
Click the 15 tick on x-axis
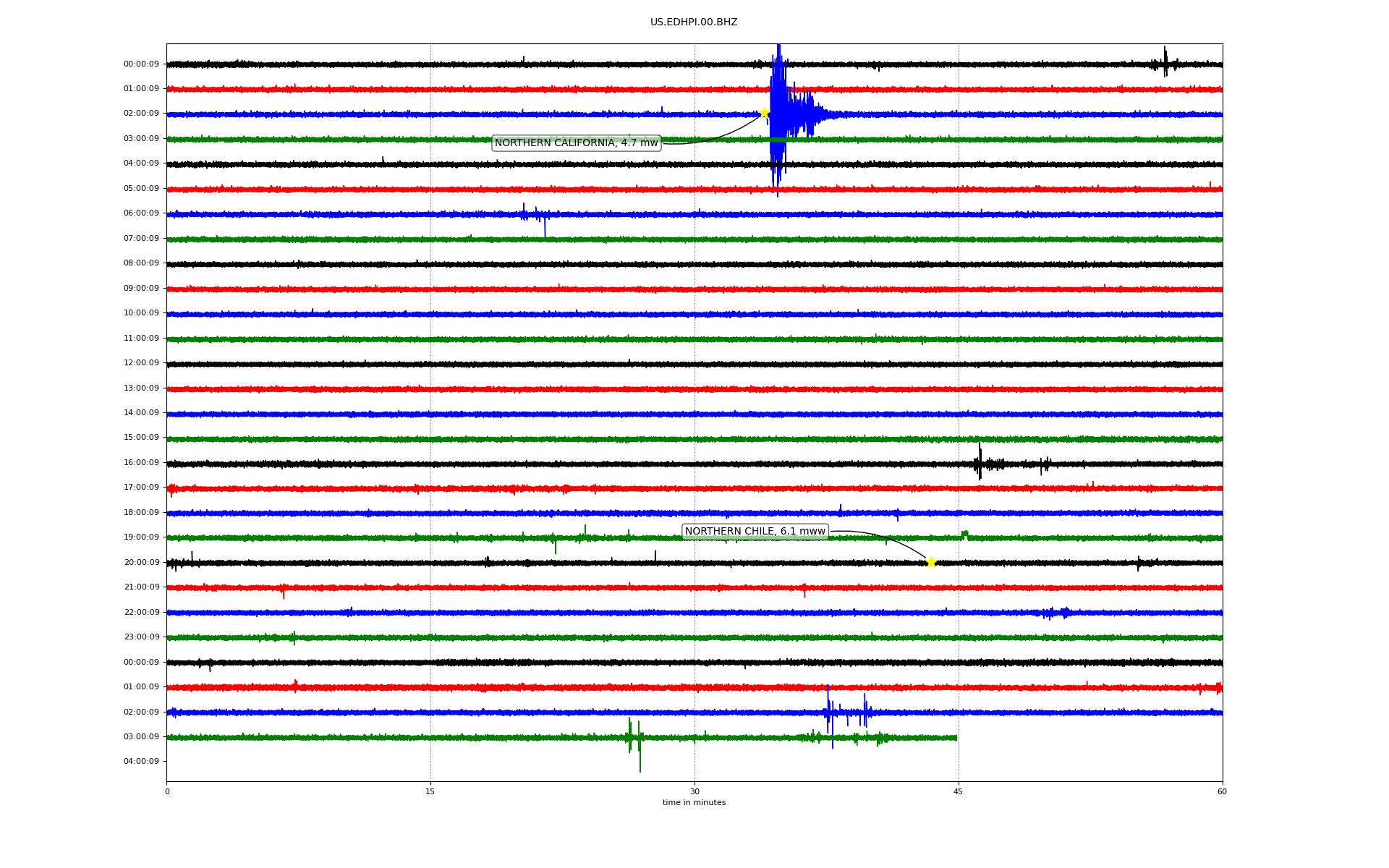coord(430,791)
